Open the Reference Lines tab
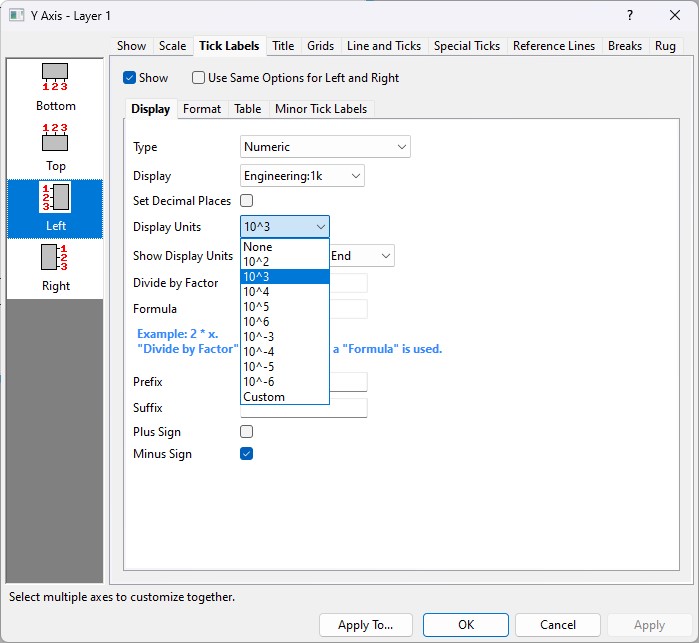 pyautogui.click(x=554, y=46)
